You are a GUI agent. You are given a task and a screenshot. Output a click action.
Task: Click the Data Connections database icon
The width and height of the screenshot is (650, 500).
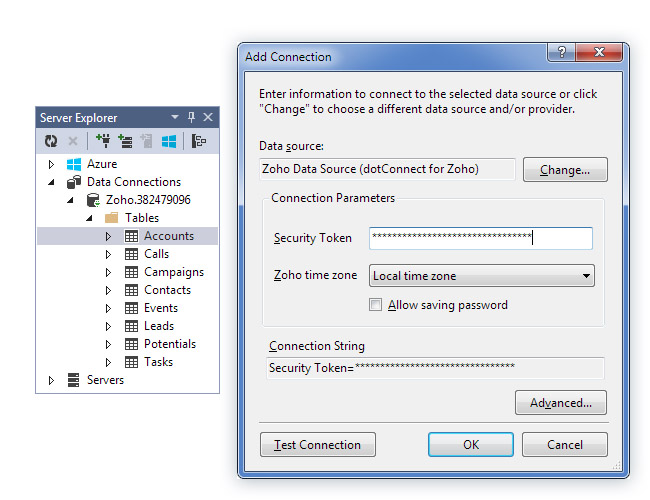[x=74, y=182]
